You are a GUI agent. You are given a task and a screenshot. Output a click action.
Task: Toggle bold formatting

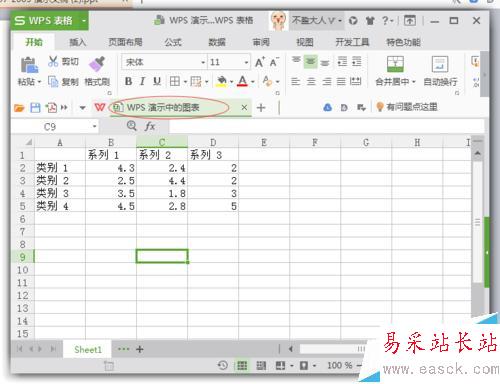[x=128, y=81]
